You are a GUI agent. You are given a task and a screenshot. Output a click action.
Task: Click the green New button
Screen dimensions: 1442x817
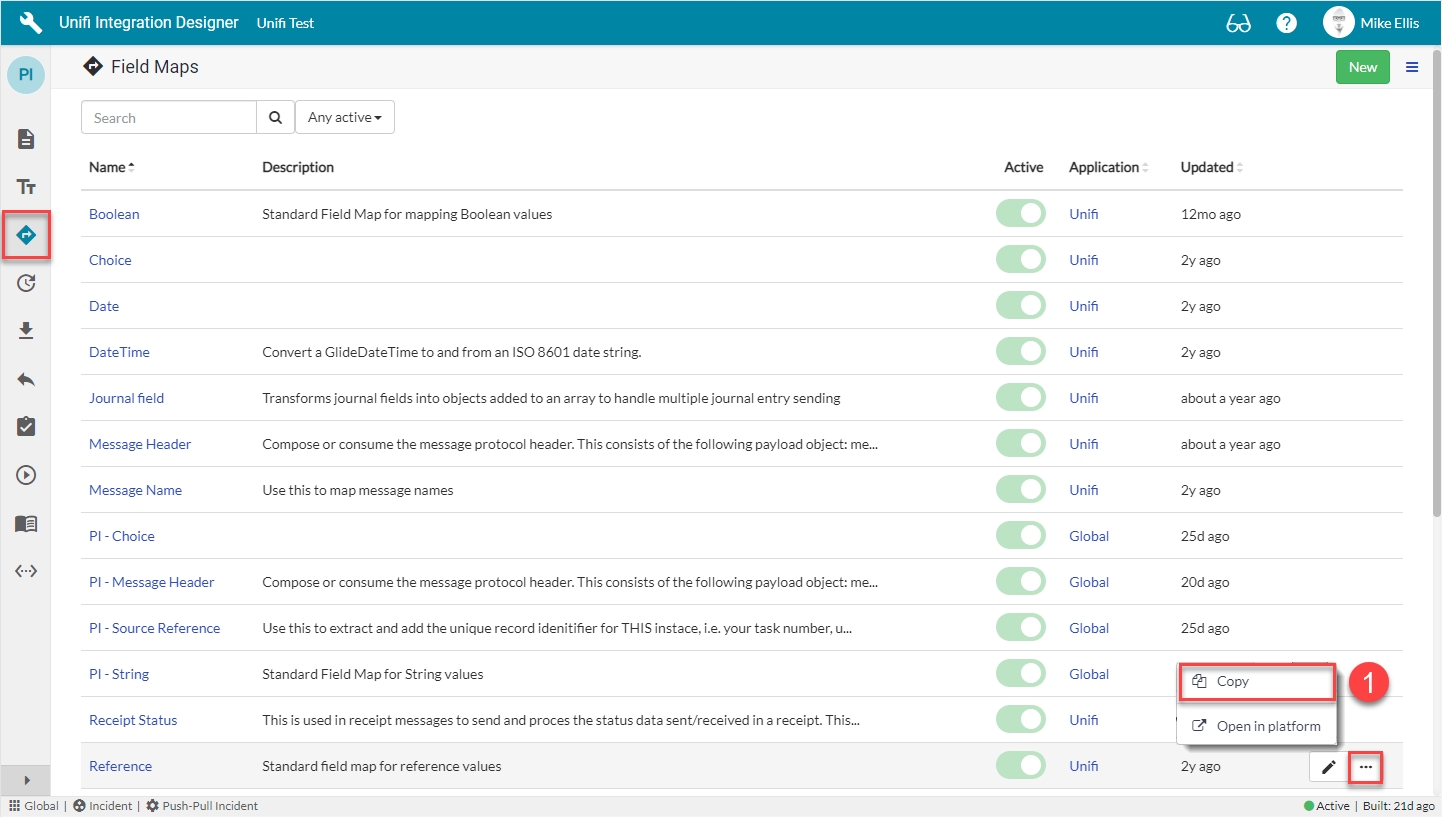(x=1362, y=67)
